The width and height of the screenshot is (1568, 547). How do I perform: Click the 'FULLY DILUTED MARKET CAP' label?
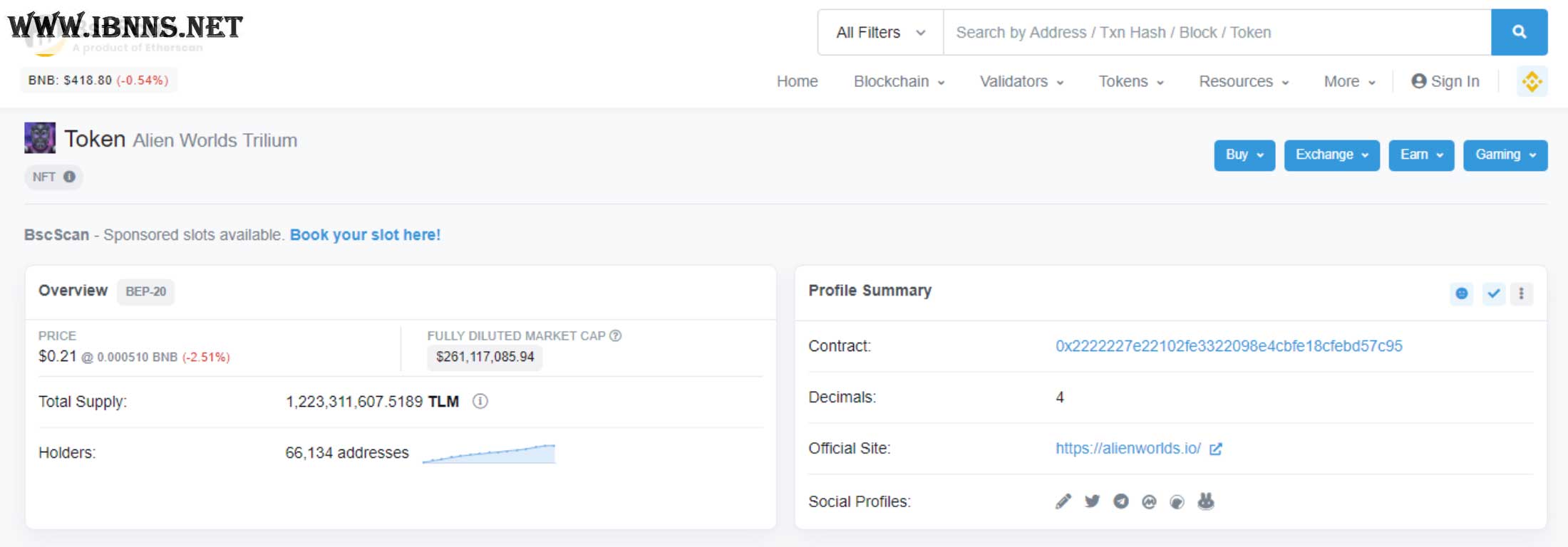click(517, 335)
